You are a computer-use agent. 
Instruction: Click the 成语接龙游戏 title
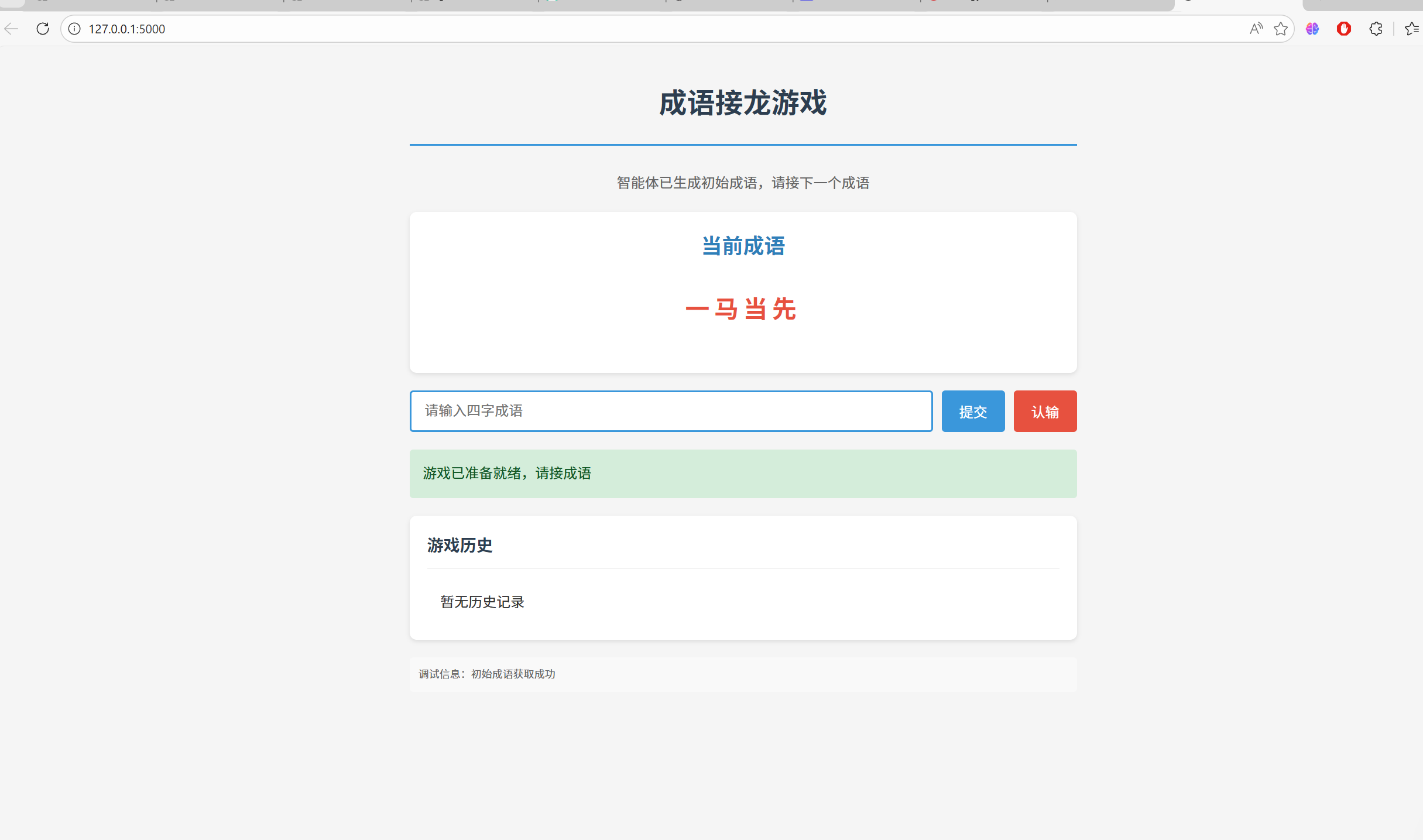(743, 103)
